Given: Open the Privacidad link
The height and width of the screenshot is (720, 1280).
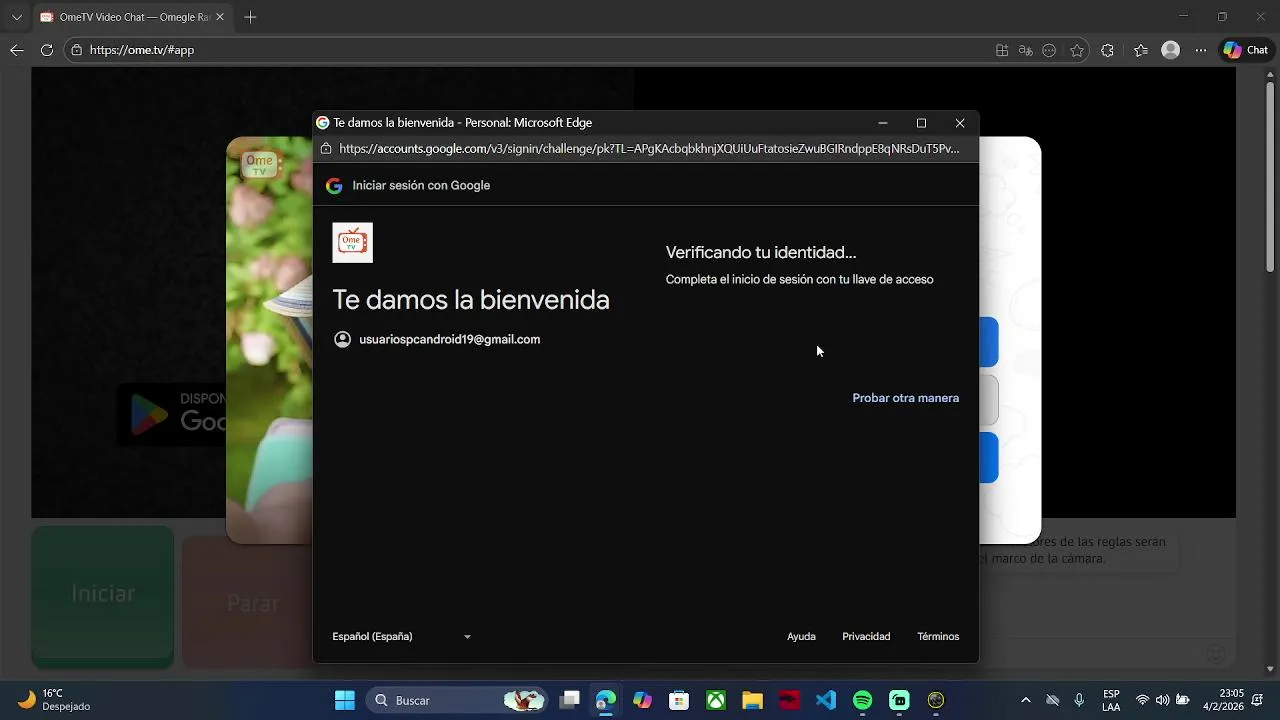Looking at the screenshot, I should coord(866,637).
